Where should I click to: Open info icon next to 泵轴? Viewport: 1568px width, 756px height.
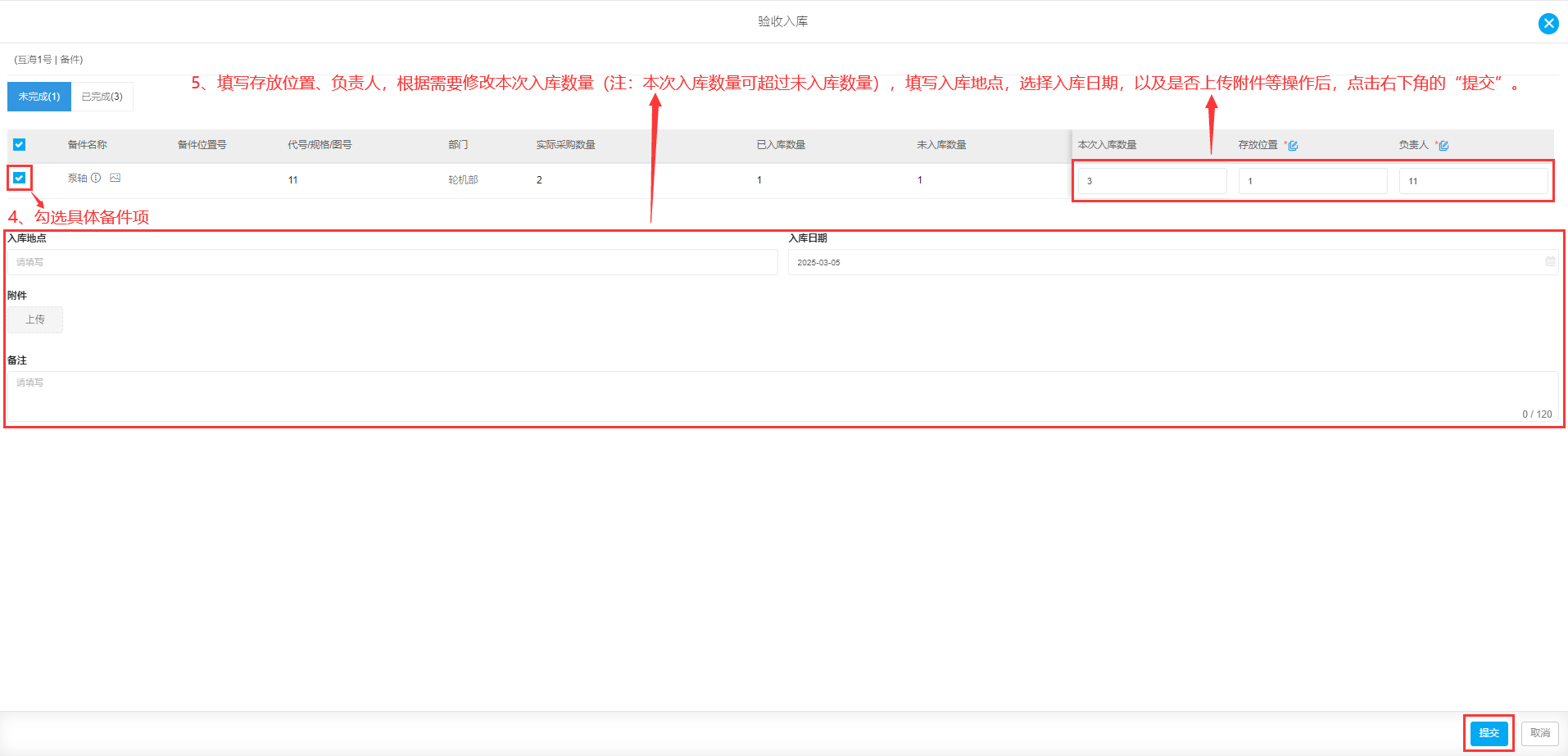pos(96,178)
